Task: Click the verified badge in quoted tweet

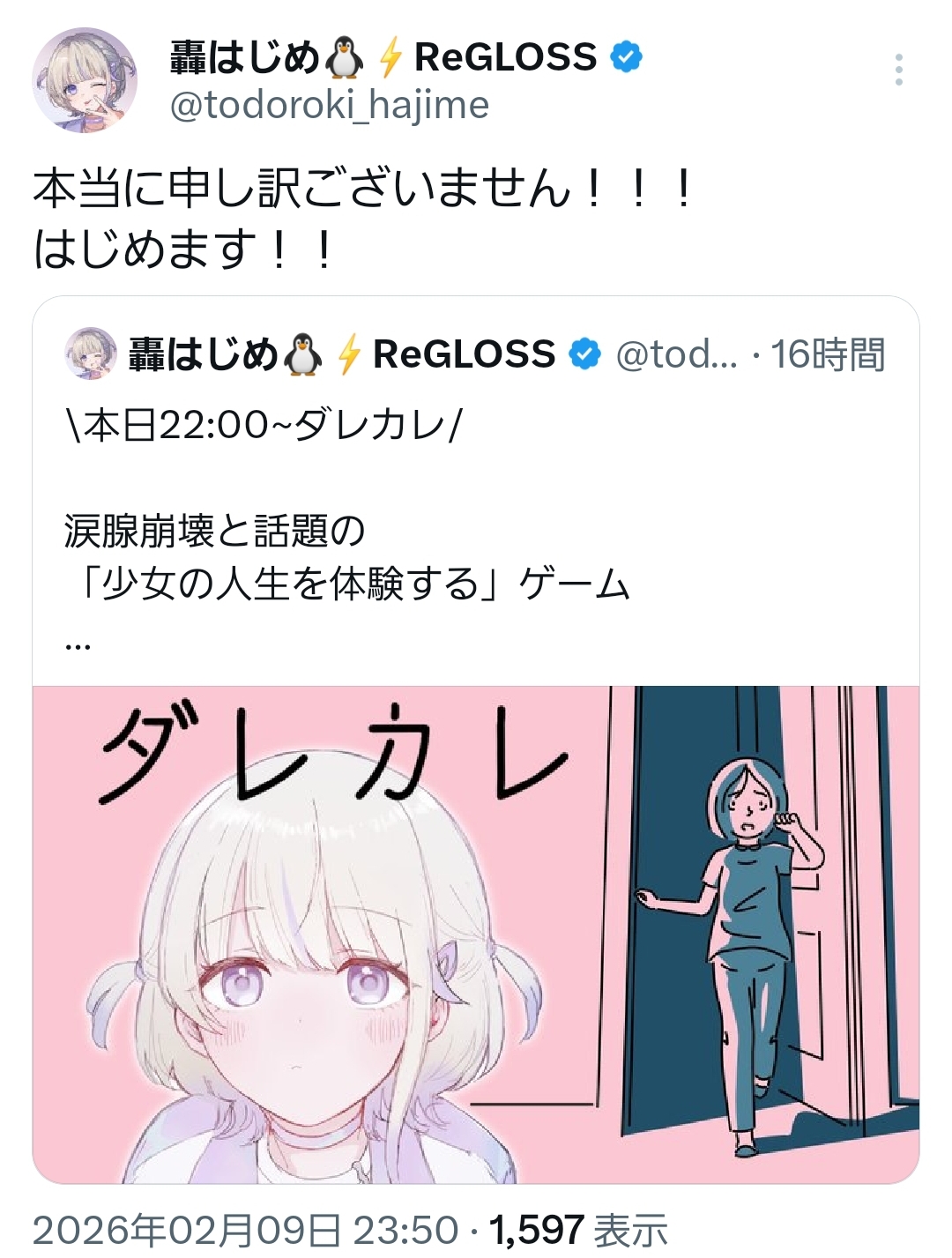Action: pos(584,354)
